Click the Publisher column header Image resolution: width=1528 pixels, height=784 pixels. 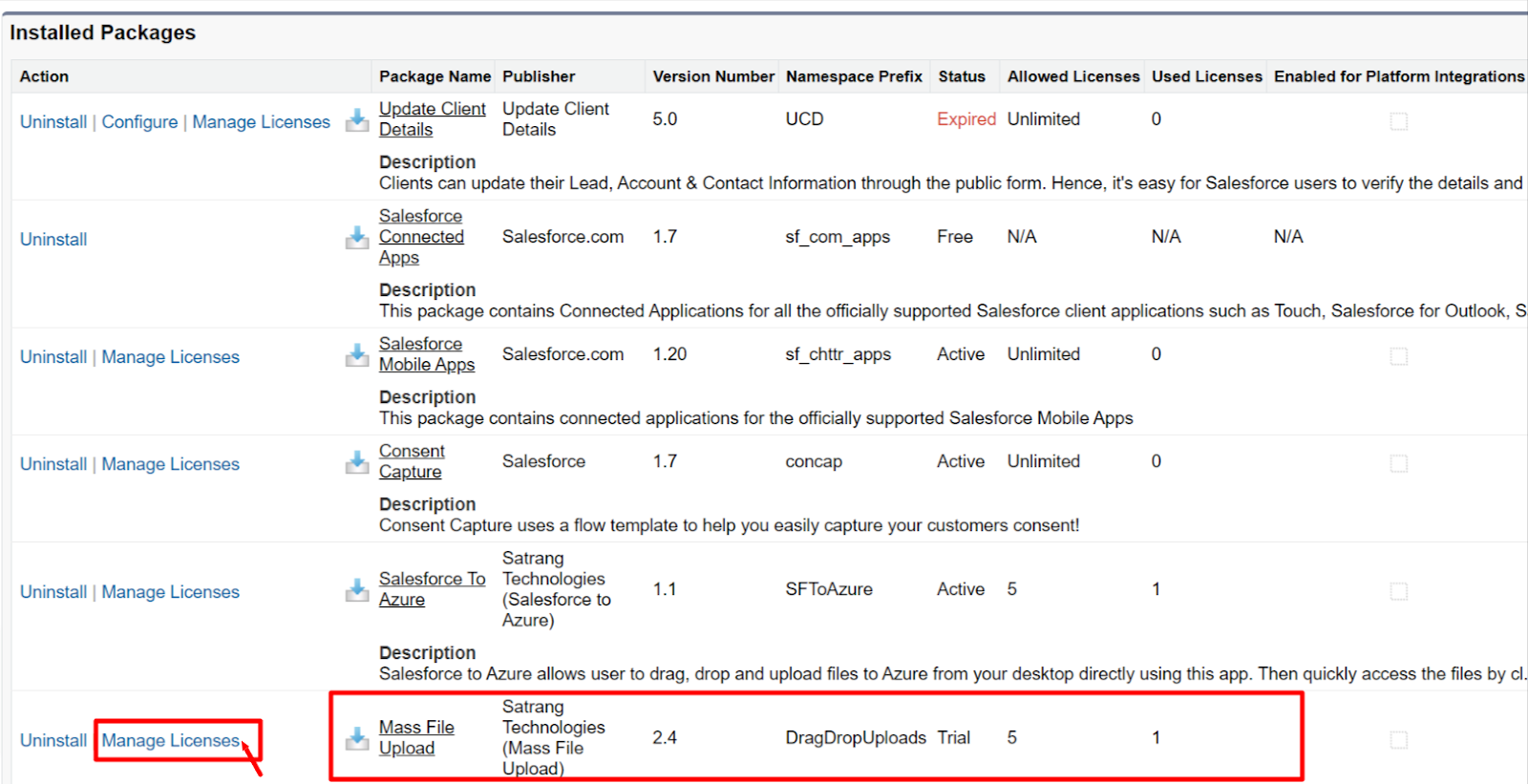(x=539, y=76)
